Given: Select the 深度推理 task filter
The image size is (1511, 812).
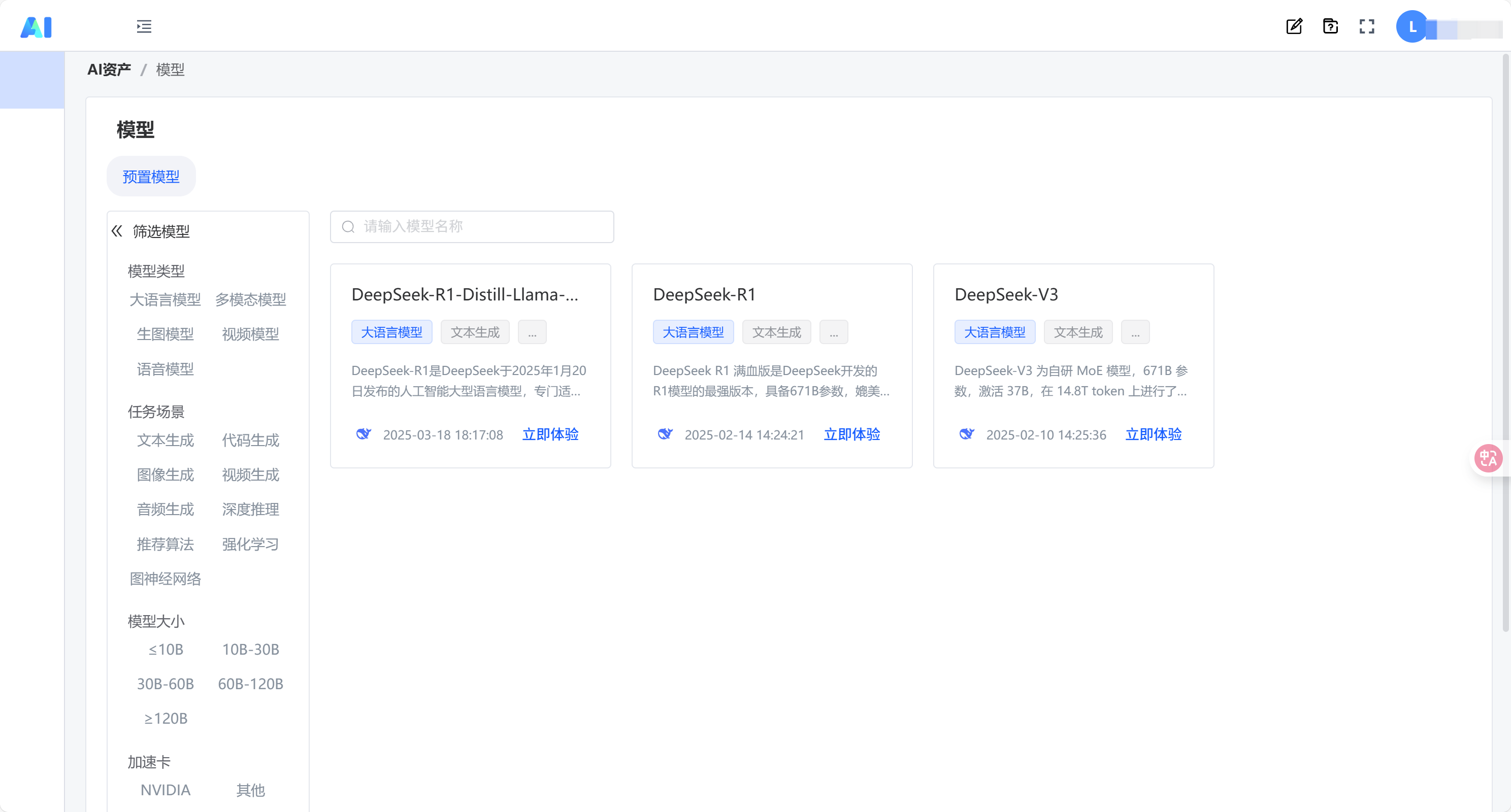Looking at the screenshot, I should click(x=250, y=510).
